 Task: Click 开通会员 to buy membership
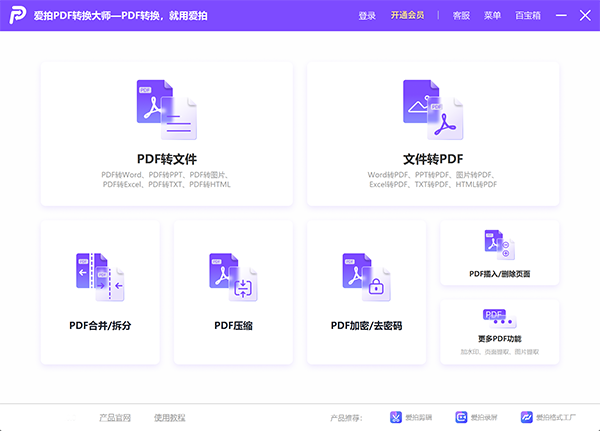(x=407, y=15)
